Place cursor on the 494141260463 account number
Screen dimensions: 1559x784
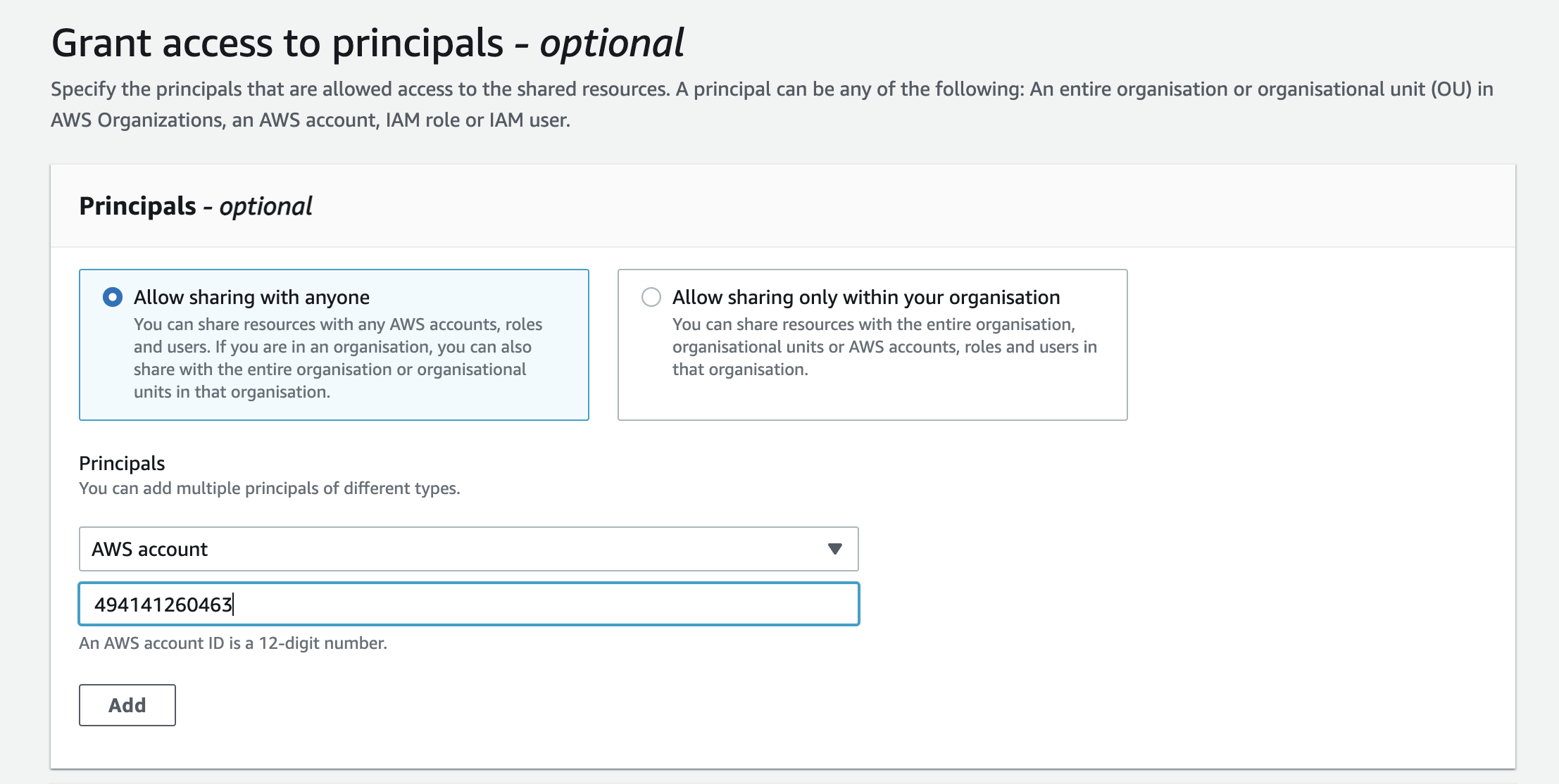[163, 605]
